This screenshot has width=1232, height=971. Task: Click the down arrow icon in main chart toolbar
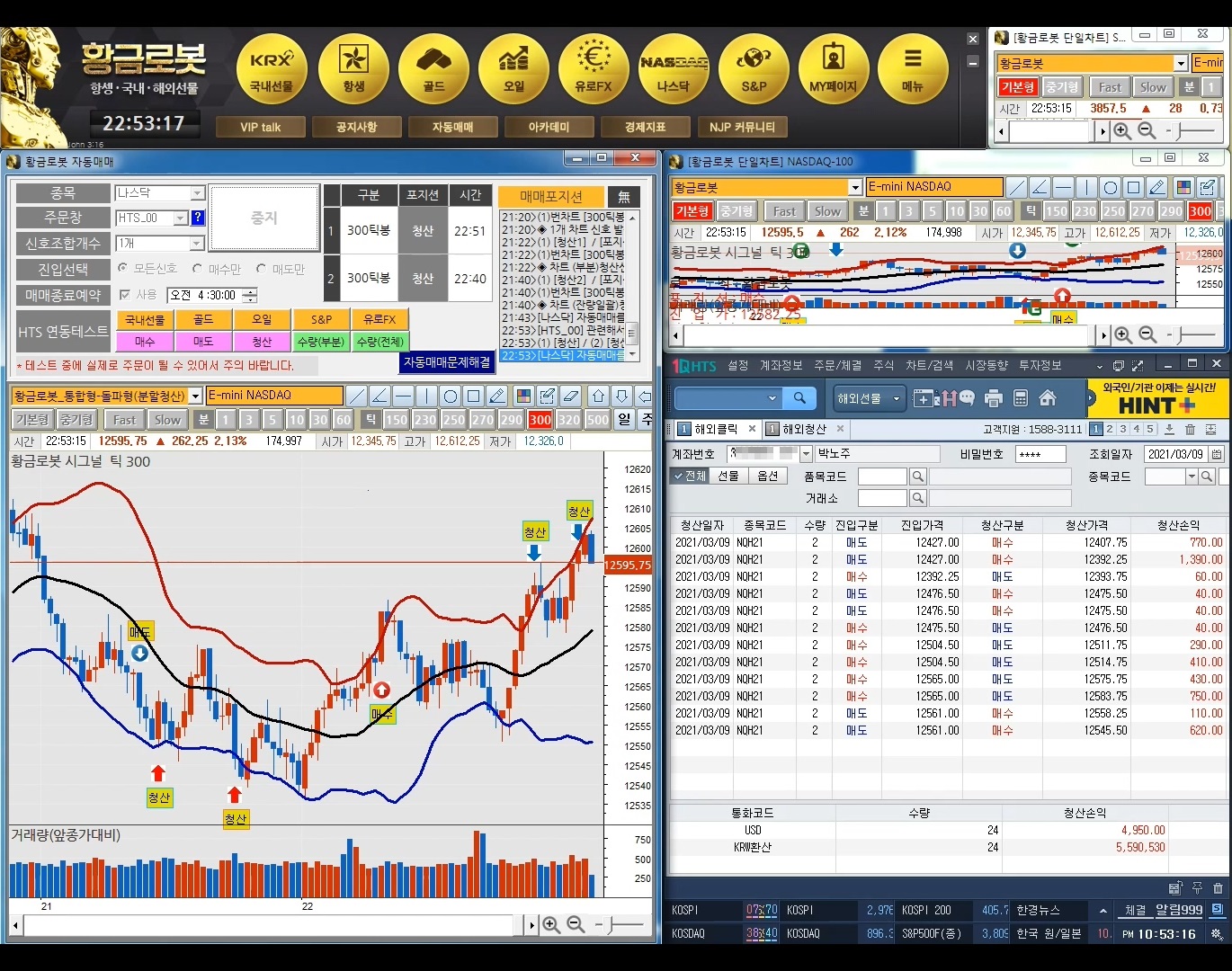point(621,396)
